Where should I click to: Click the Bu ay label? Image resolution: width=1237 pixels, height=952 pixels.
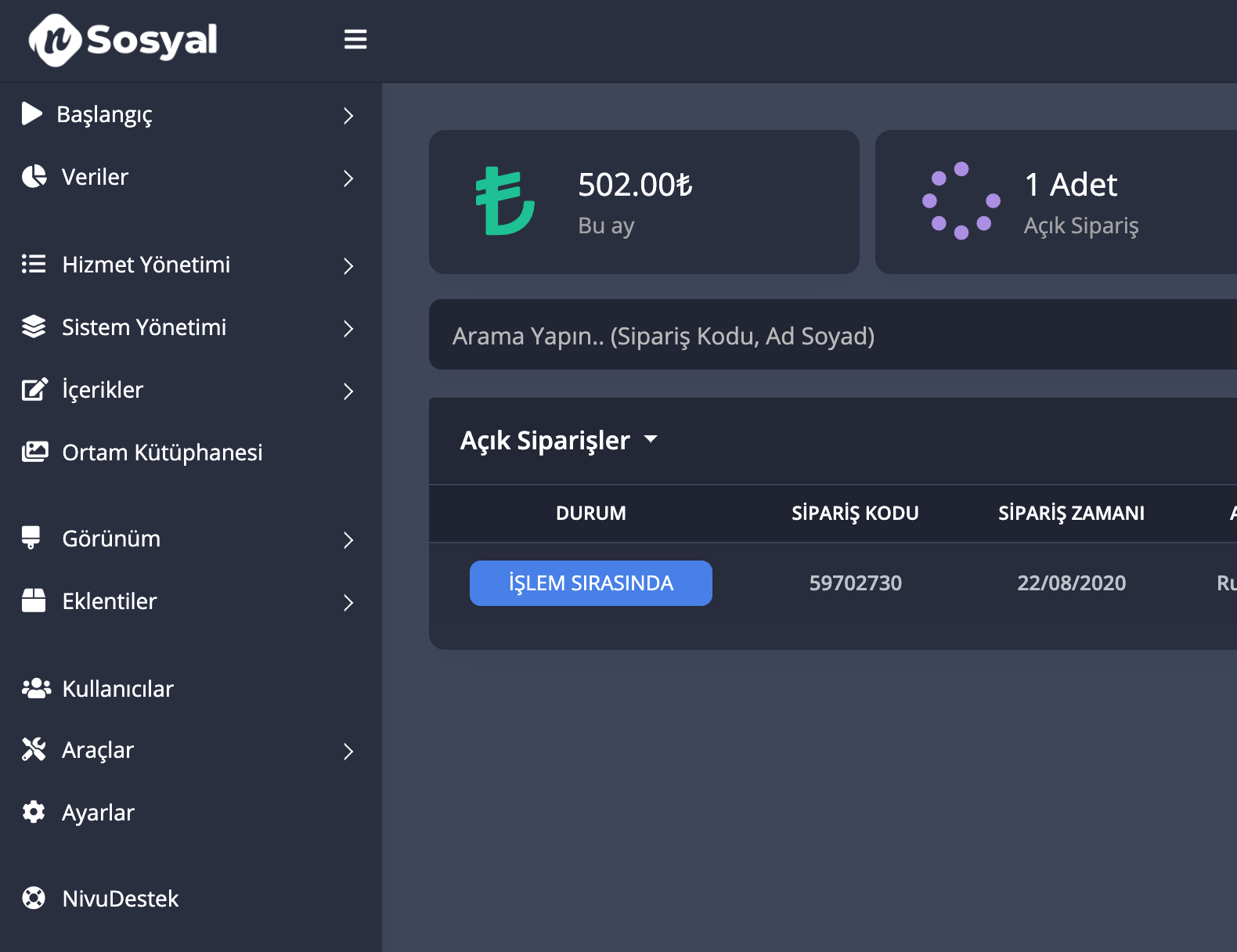click(x=606, y=226)
